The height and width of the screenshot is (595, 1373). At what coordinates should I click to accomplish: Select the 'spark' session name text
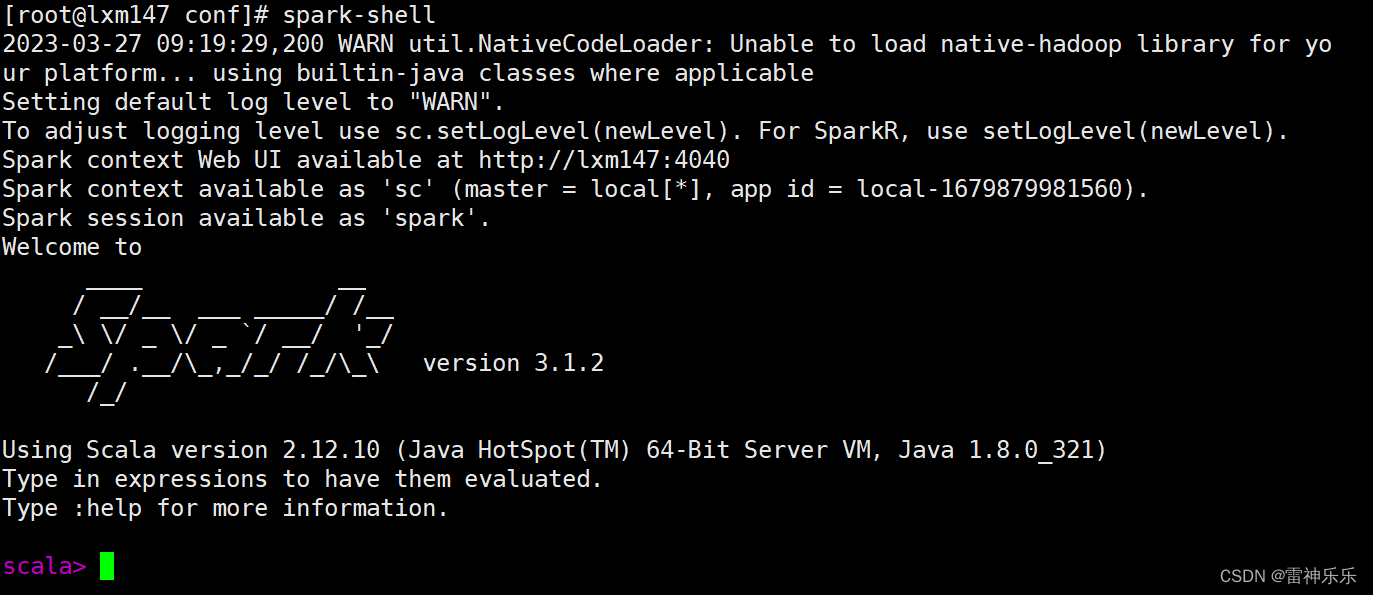[x=430, y=217]
